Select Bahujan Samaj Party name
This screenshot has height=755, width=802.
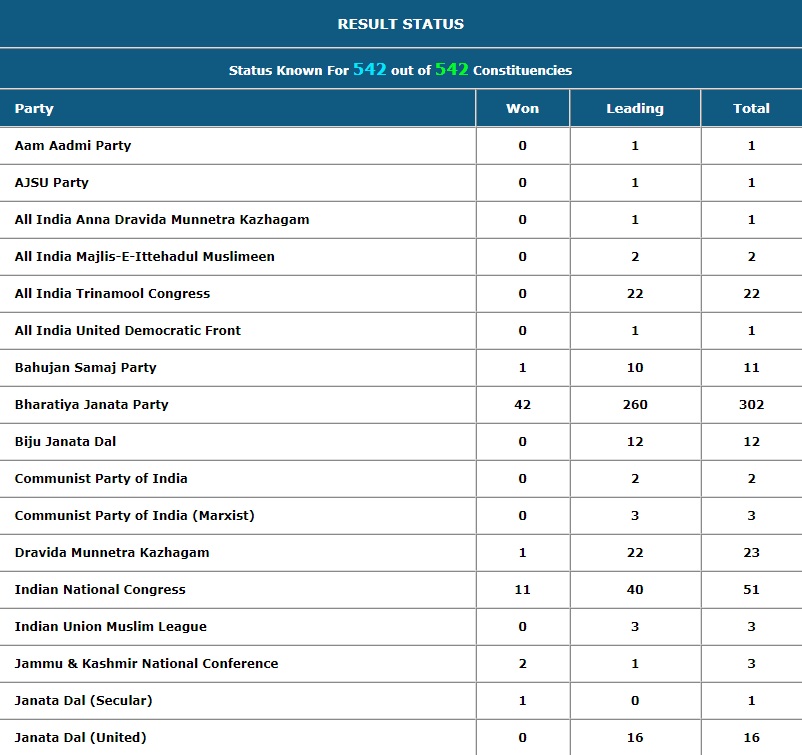(85, 368)
